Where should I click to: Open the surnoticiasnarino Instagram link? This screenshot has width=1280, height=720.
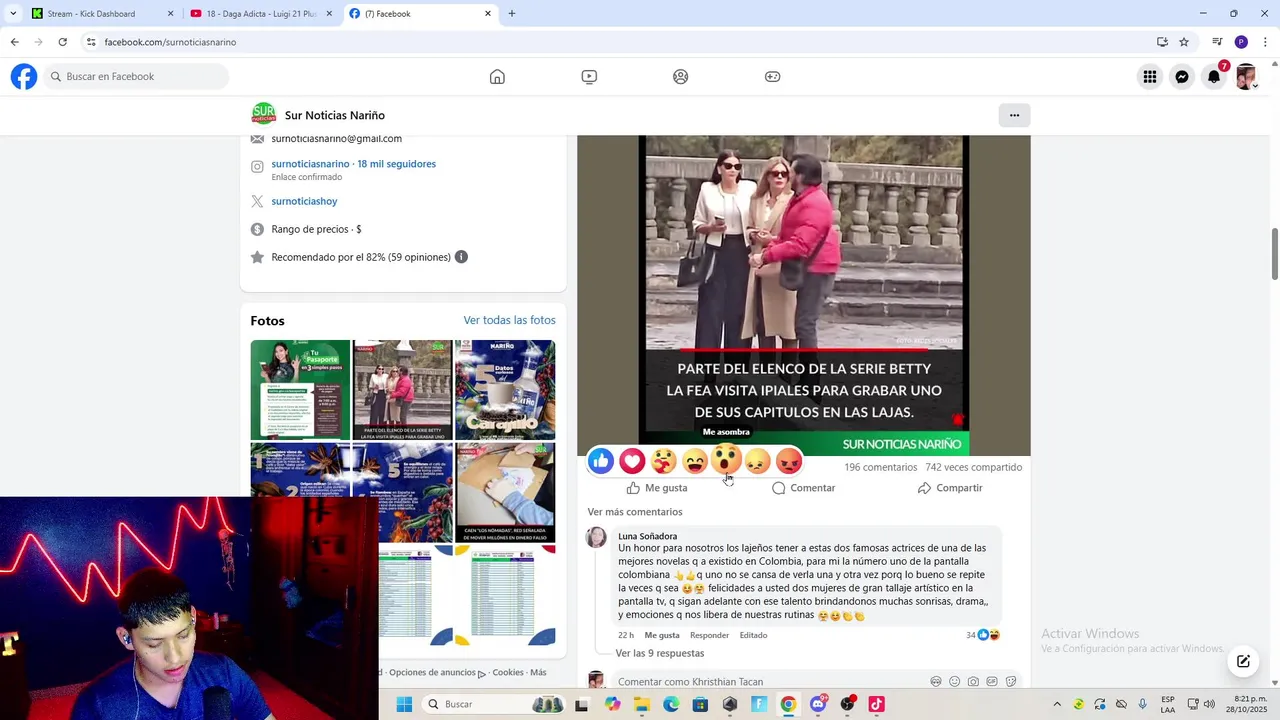[353, 164]
